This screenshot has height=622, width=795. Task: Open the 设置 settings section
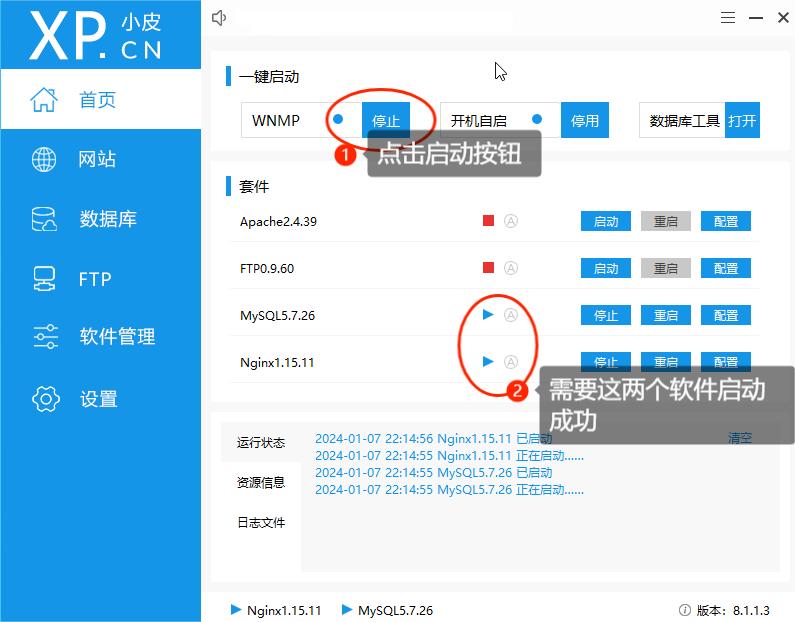coord(100,399)
